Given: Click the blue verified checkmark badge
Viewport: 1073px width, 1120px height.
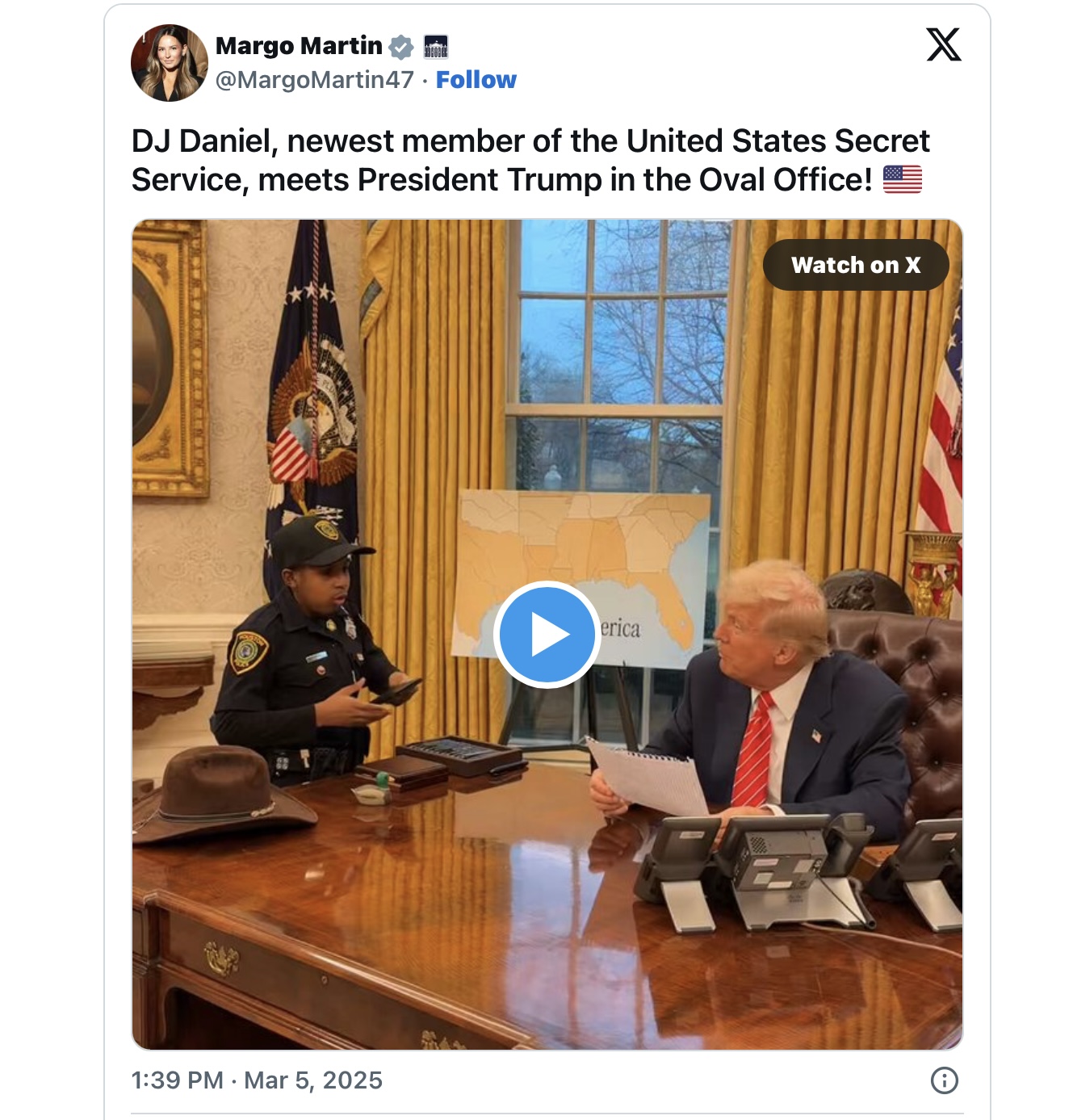Looking at the screenshot, I should [x=401, y=47].
